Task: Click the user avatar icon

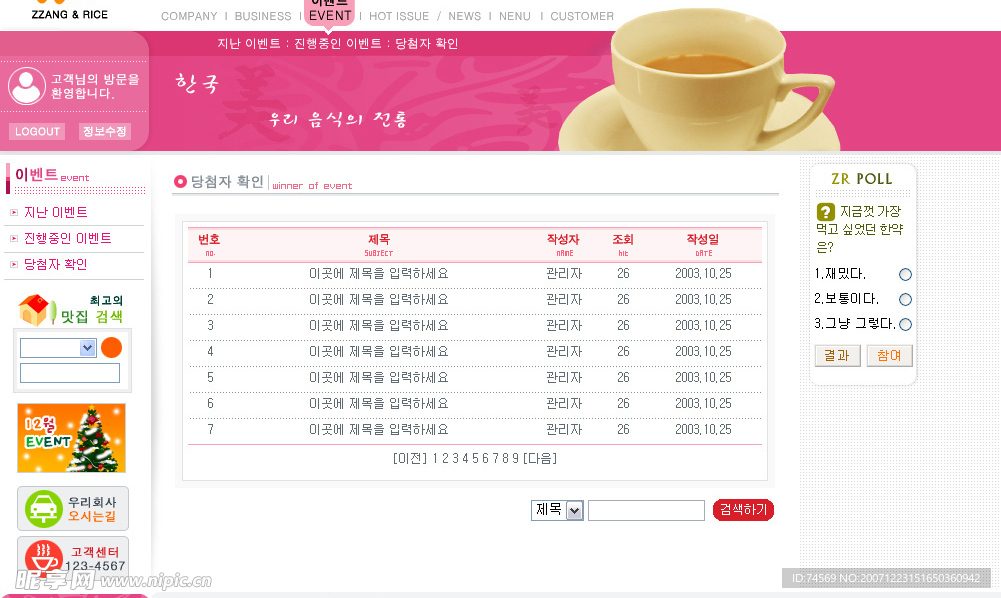Action: pyautogui.click(x=27, y=86)
